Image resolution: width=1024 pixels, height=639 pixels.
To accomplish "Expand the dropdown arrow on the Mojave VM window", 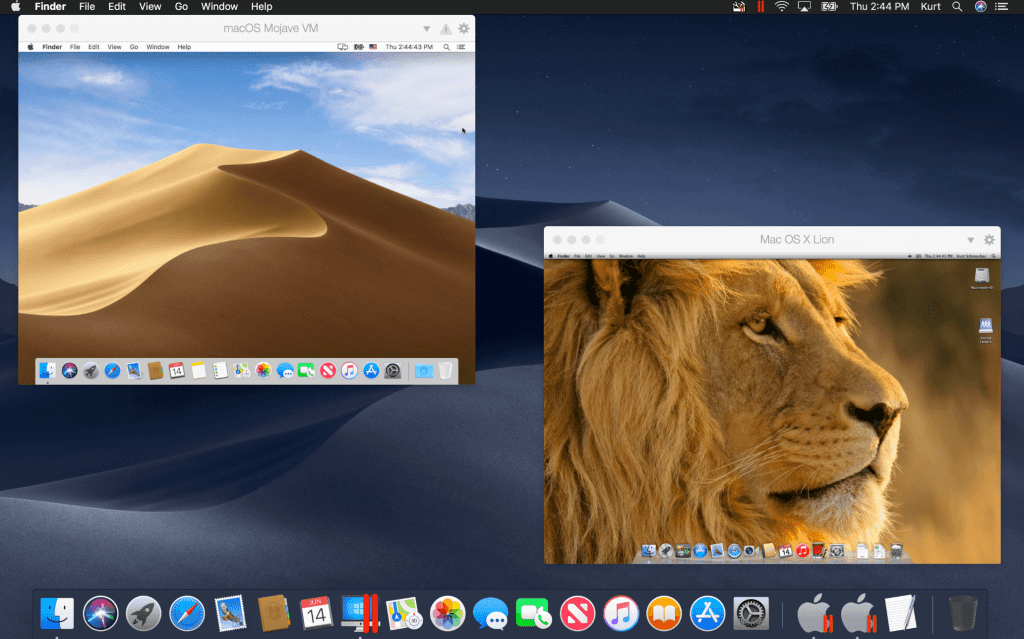I will click(427, 28).
